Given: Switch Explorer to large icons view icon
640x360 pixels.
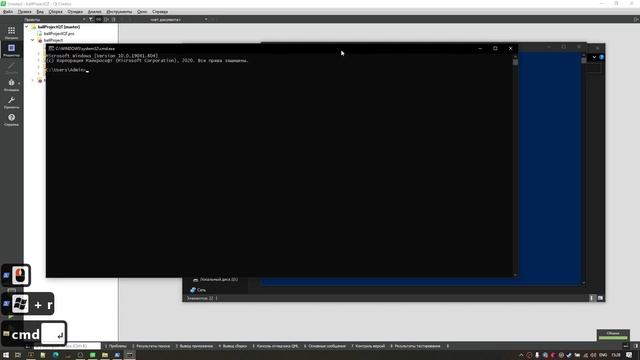Looking at the screenshot, I should tap(600, 298).
